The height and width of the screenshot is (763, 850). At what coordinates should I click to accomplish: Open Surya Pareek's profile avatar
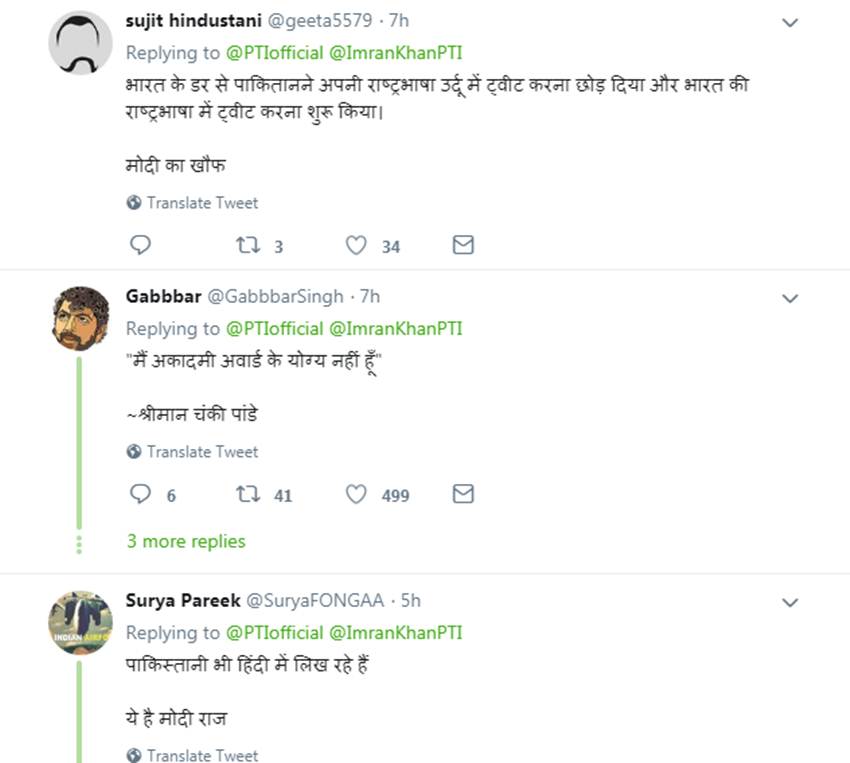[x=80, y=622]
